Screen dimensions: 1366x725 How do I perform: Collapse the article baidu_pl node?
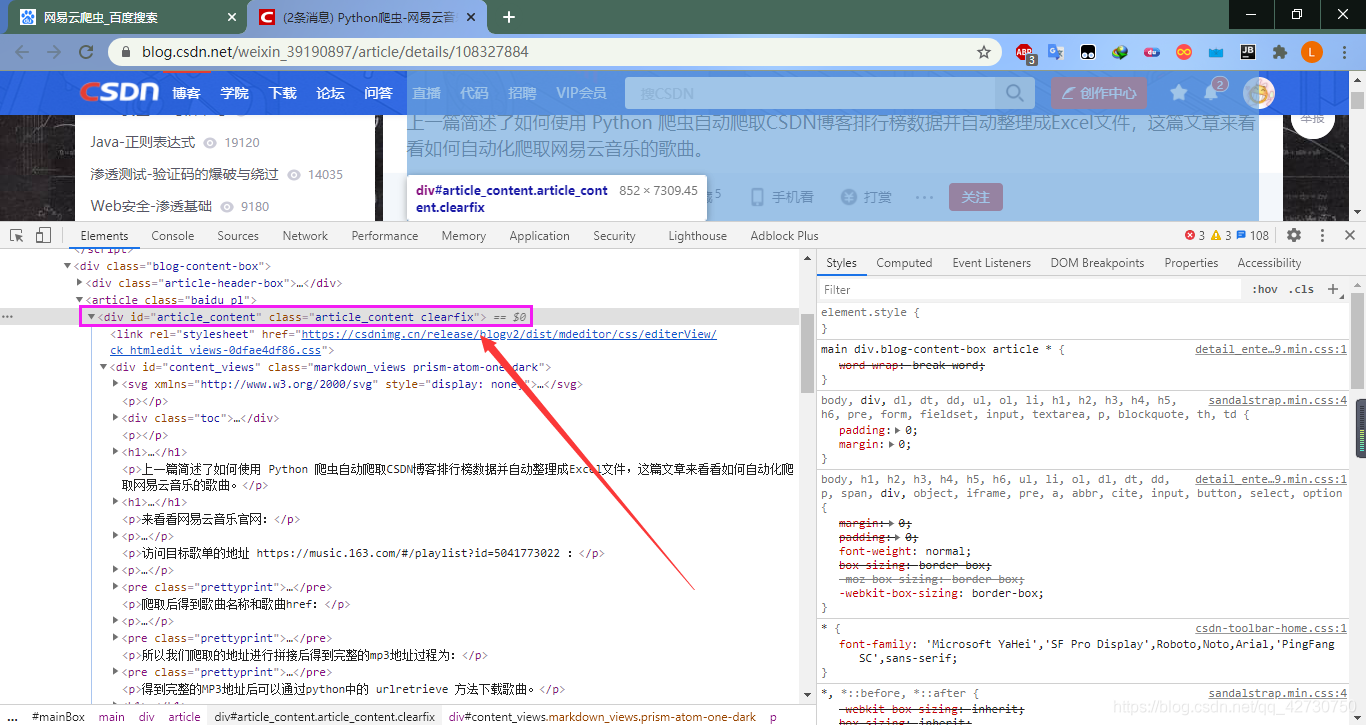tap(80, 300)
